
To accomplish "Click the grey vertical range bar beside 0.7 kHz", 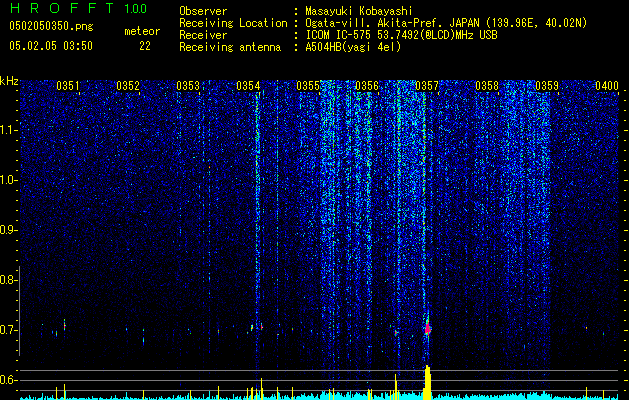I will click(19, 310).
